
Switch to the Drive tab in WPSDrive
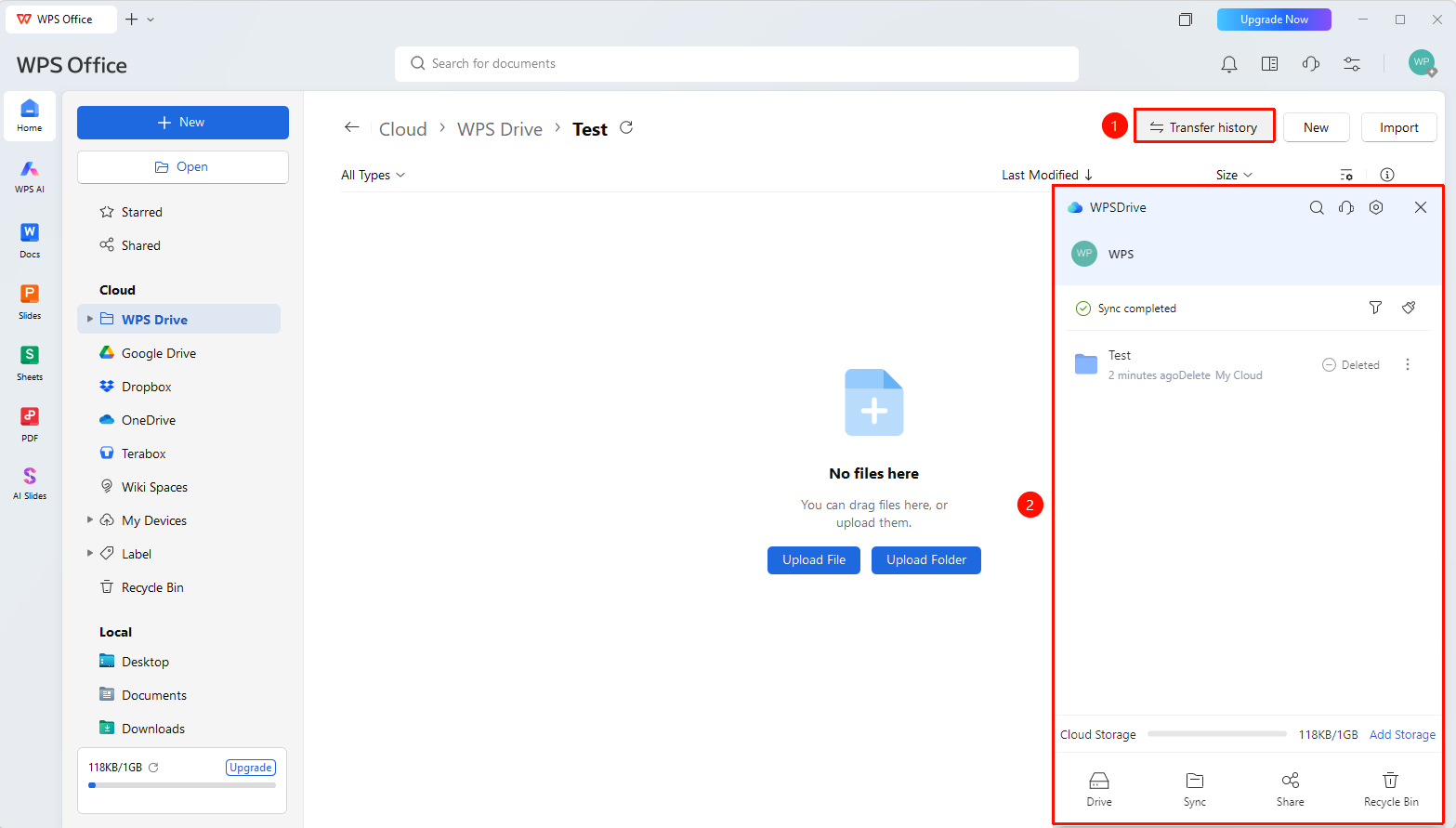click(1099, 788)
